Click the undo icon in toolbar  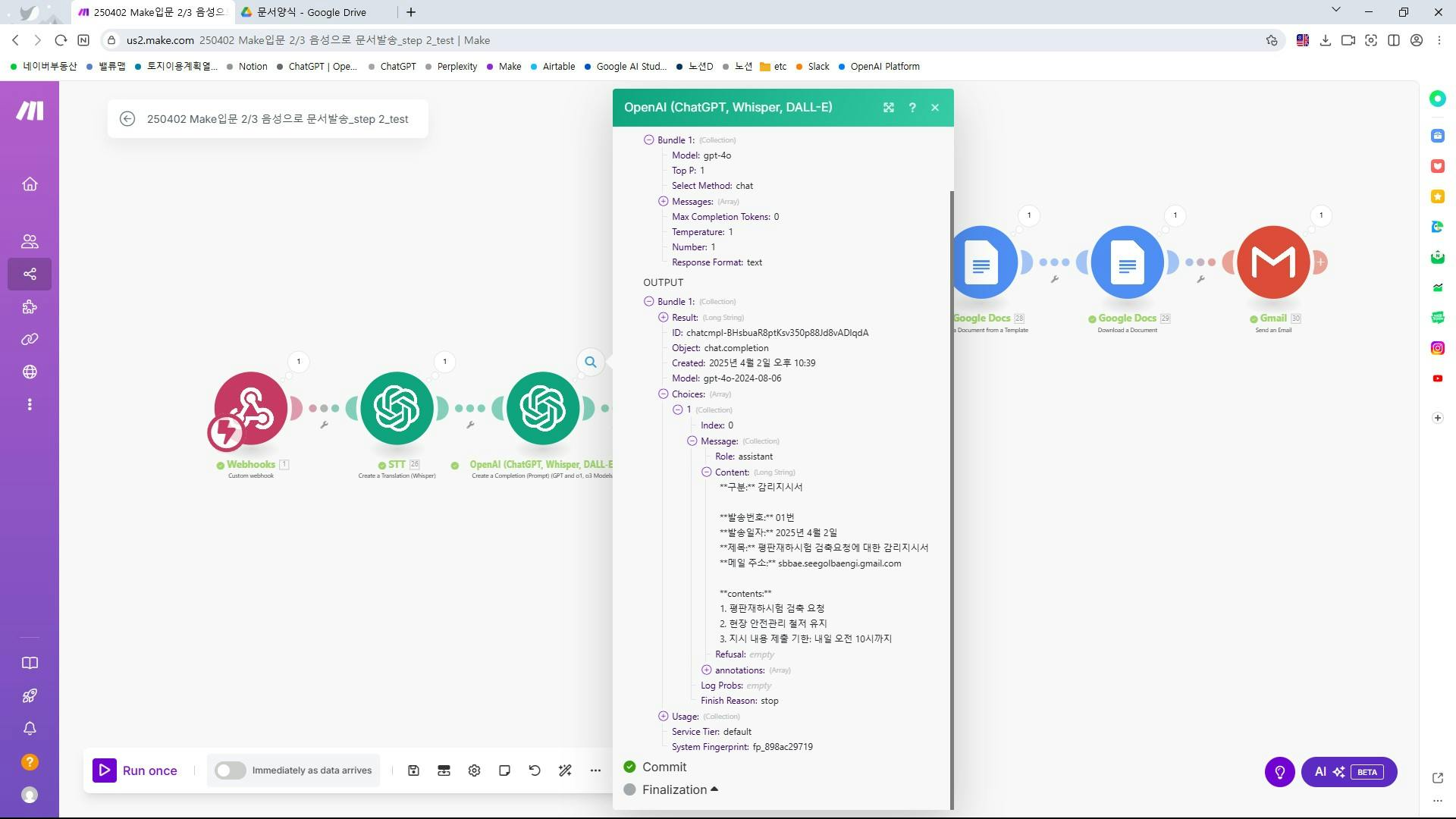point(535,770)
